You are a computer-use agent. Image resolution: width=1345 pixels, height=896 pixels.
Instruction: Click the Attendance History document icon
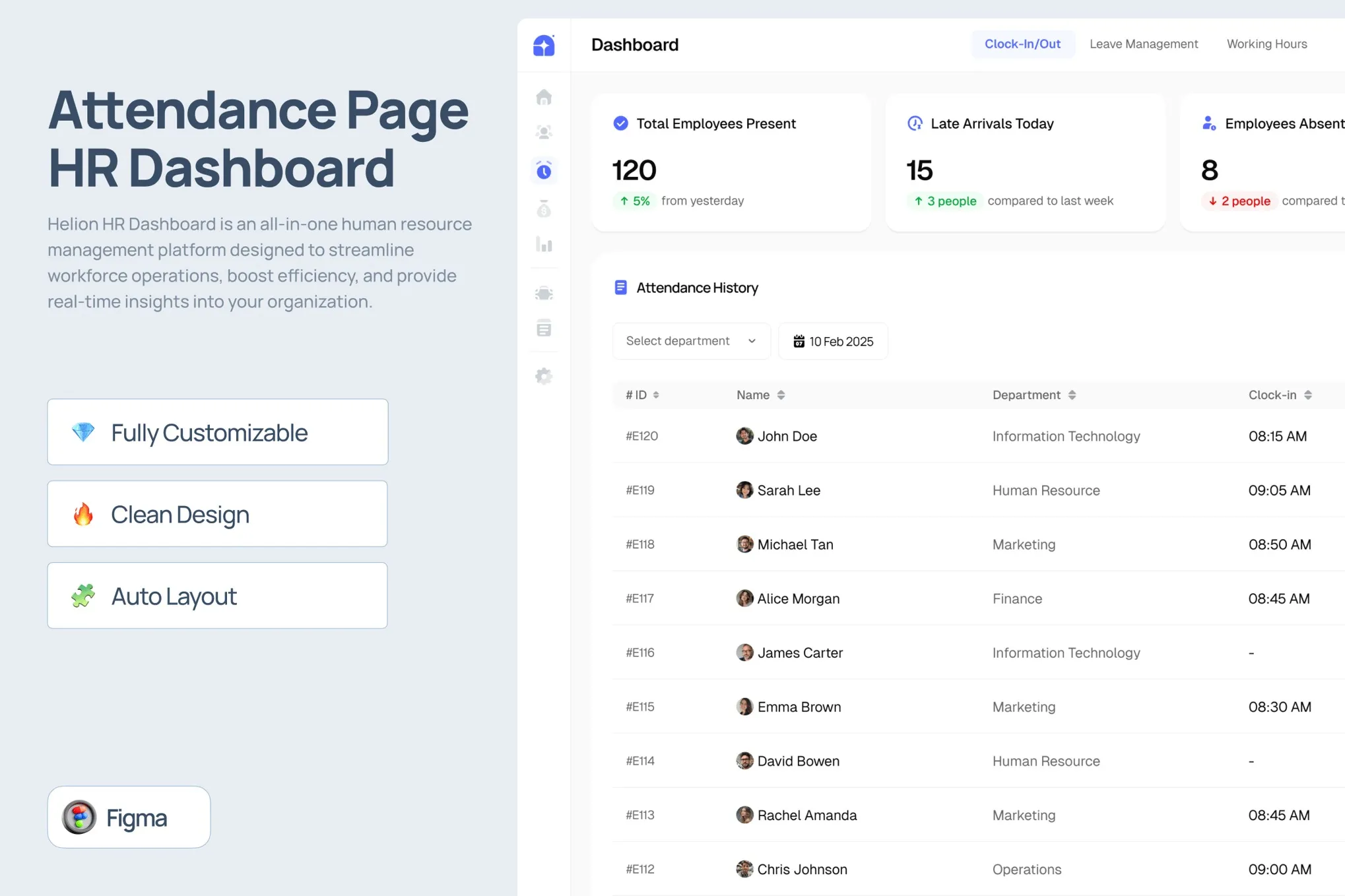click(x=620, y=288)
